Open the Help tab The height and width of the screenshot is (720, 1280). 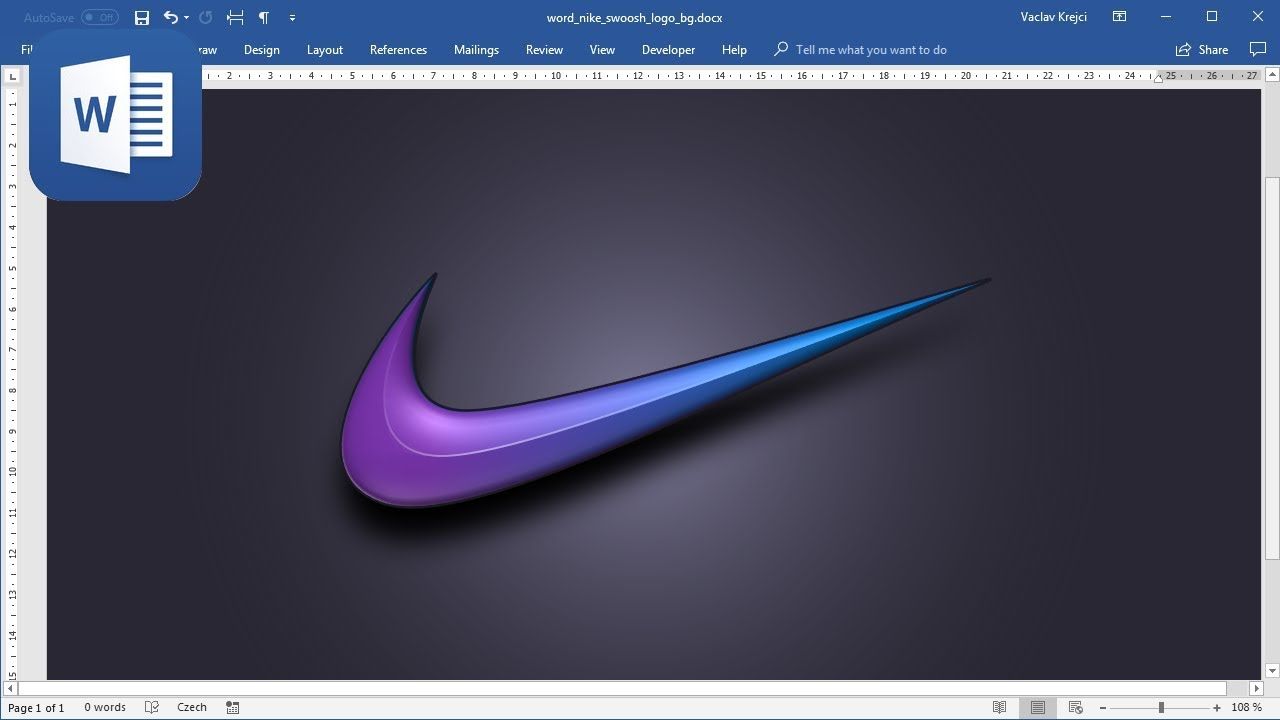pos(734,49)
